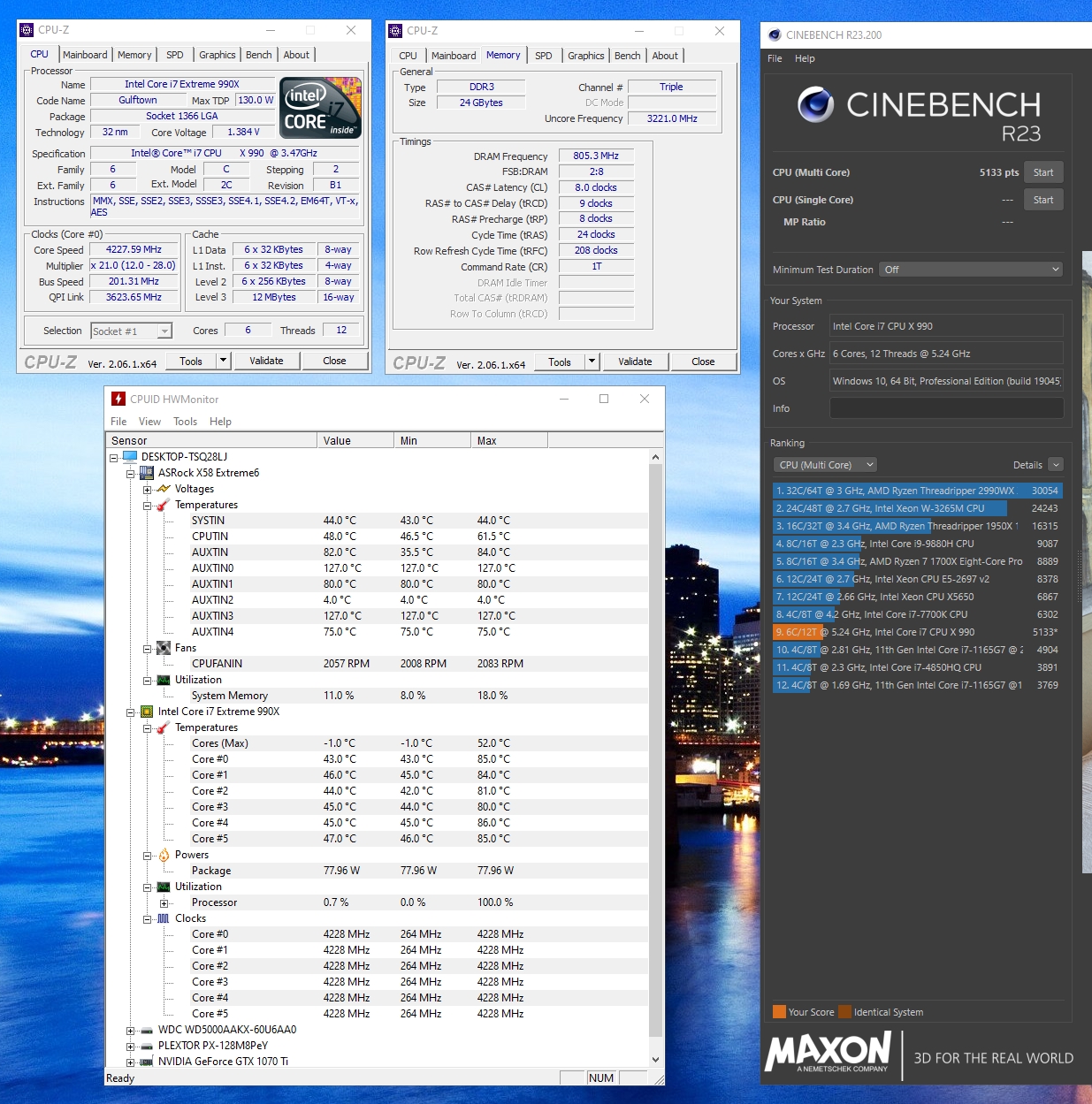Open the Help menu in Cinebench
Viewport: 1092px width, 1104px height.
(805, 58)
